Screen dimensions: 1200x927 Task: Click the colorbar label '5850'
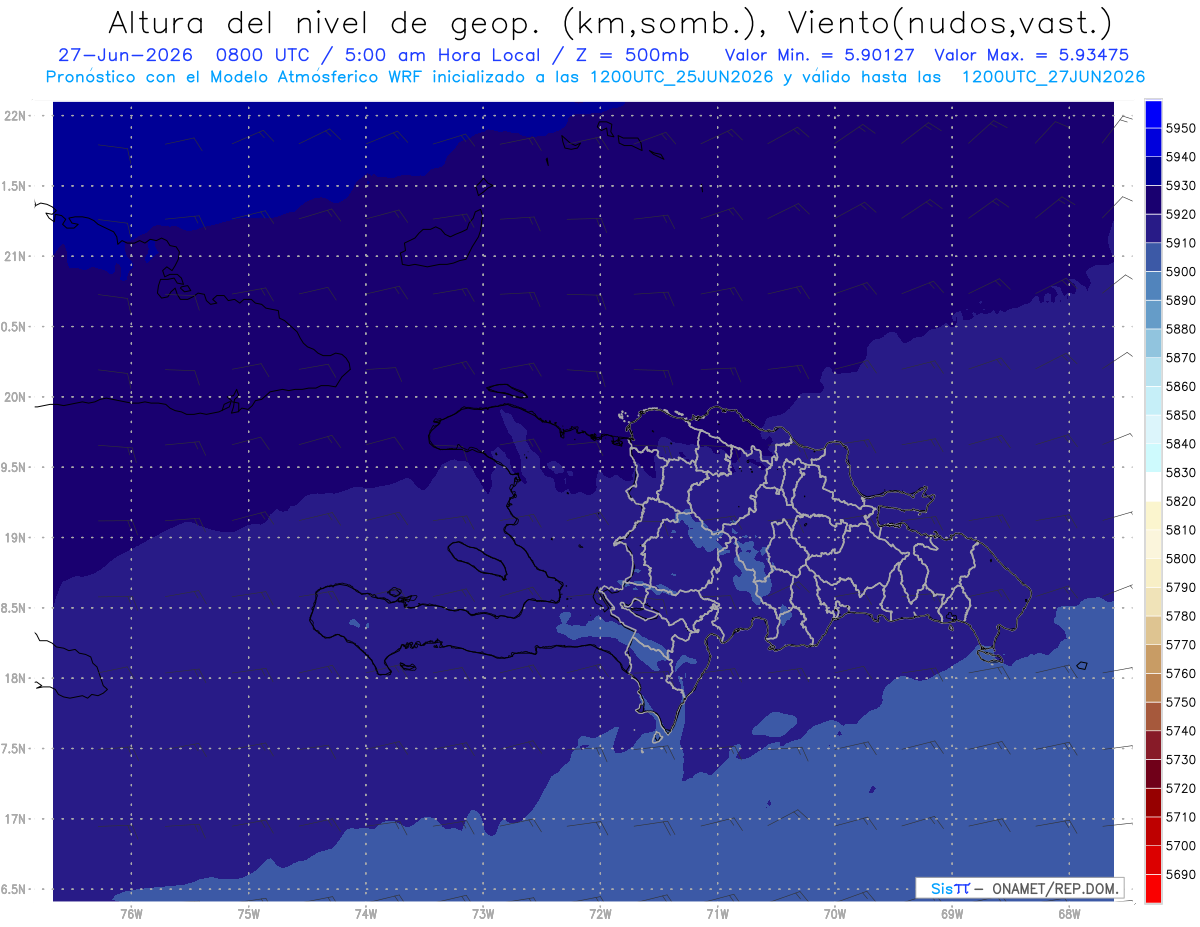click(x=1181, y=415)
